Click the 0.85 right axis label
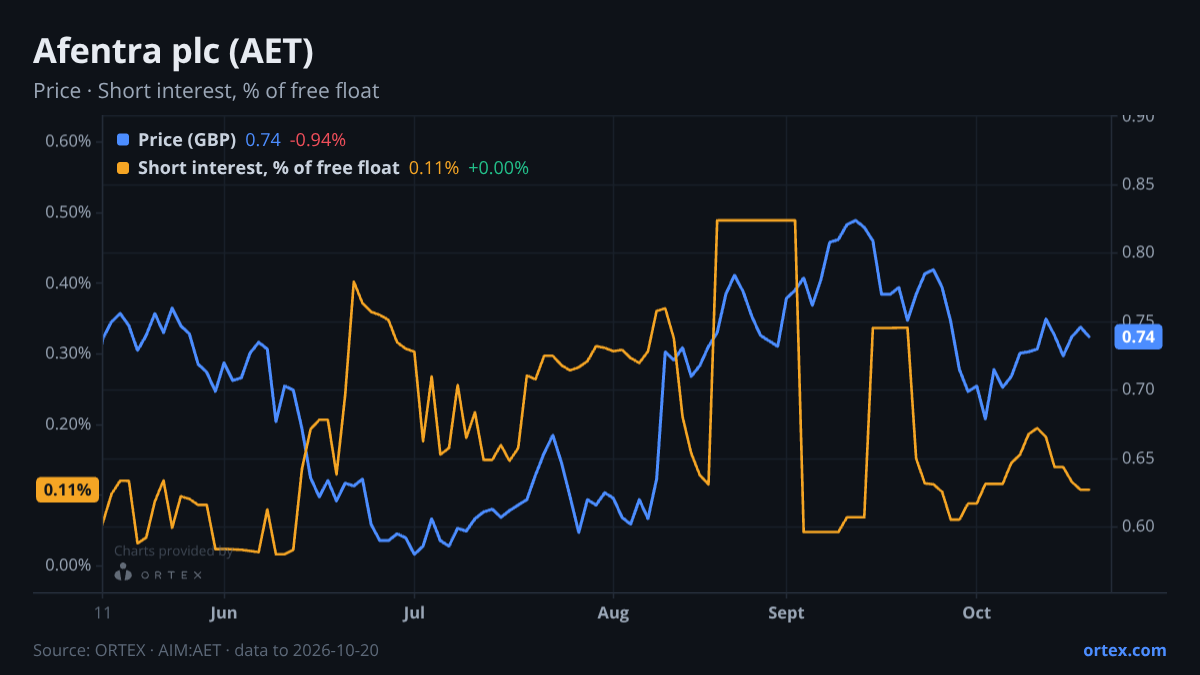The image size is (1200, 675). [1138, 184]
